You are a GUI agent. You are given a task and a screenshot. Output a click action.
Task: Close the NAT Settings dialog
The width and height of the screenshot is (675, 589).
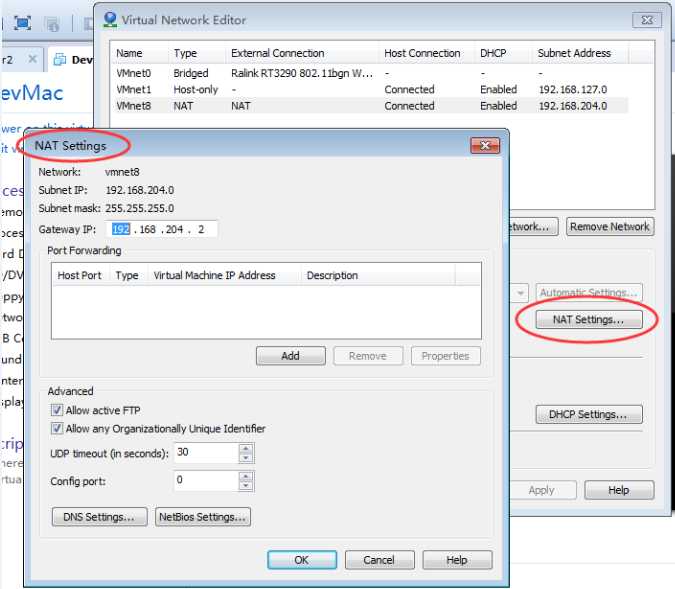pos(485,146)
